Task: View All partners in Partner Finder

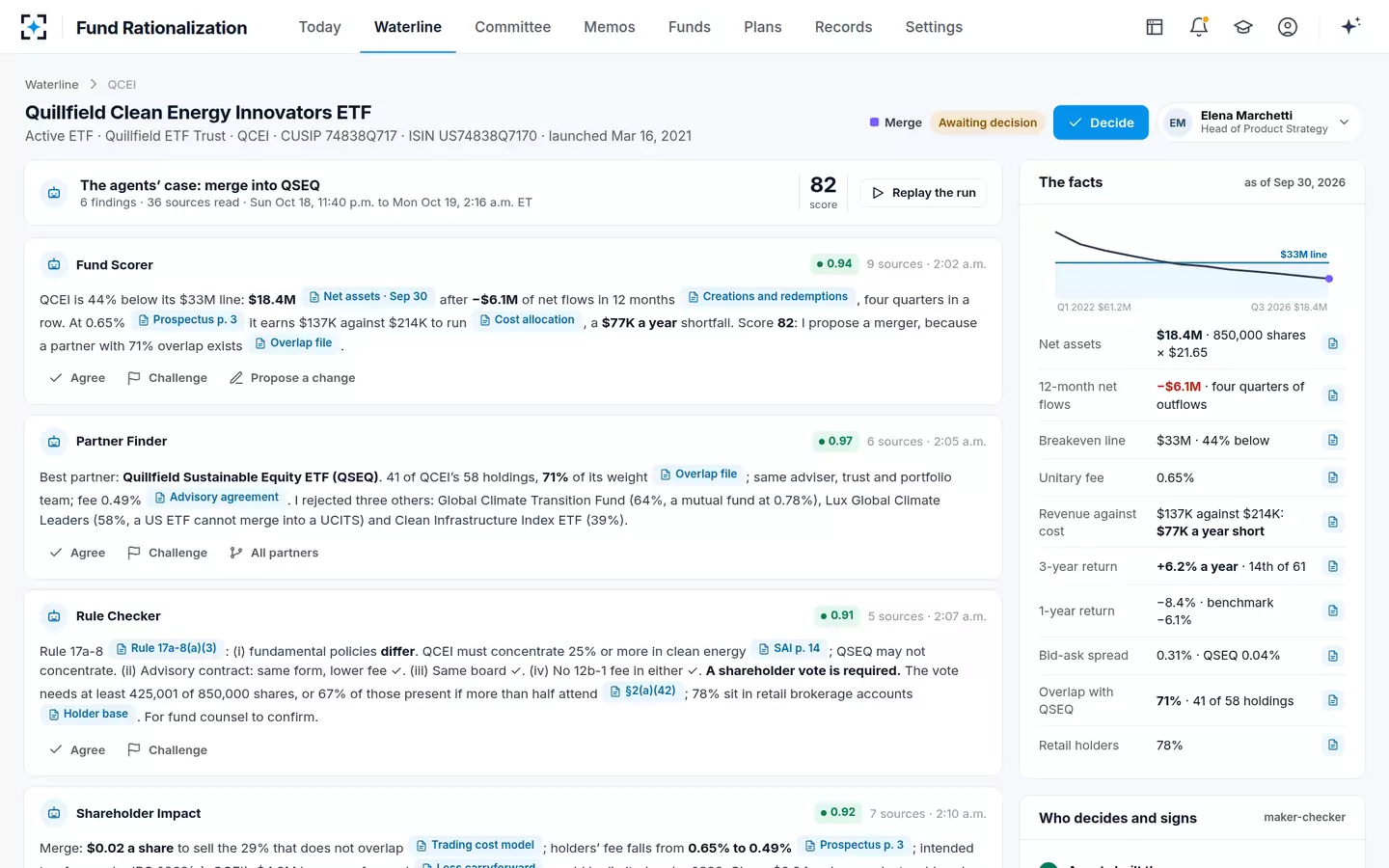Action: click(x=274, y=553)
